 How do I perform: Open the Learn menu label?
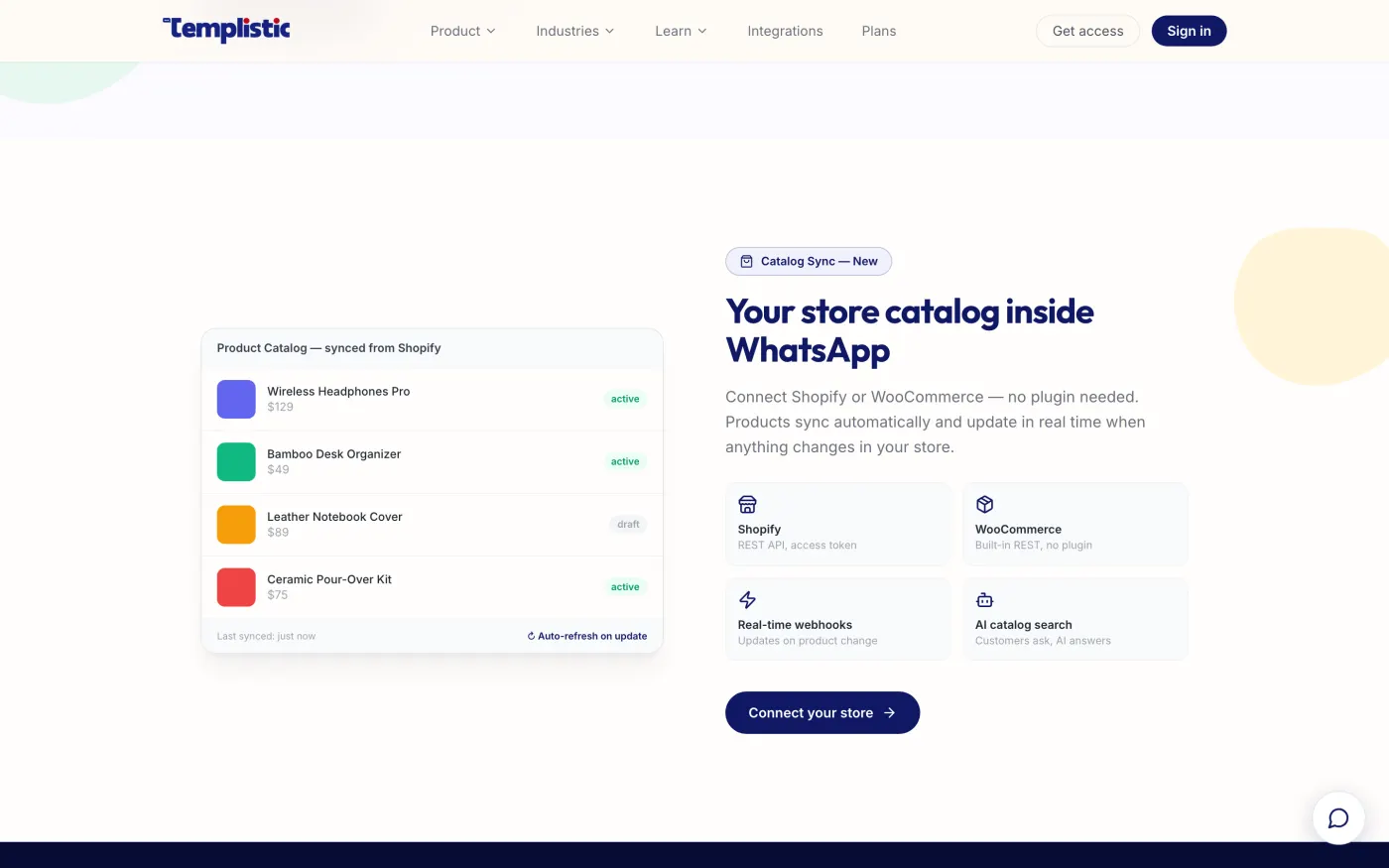(673, 31)
